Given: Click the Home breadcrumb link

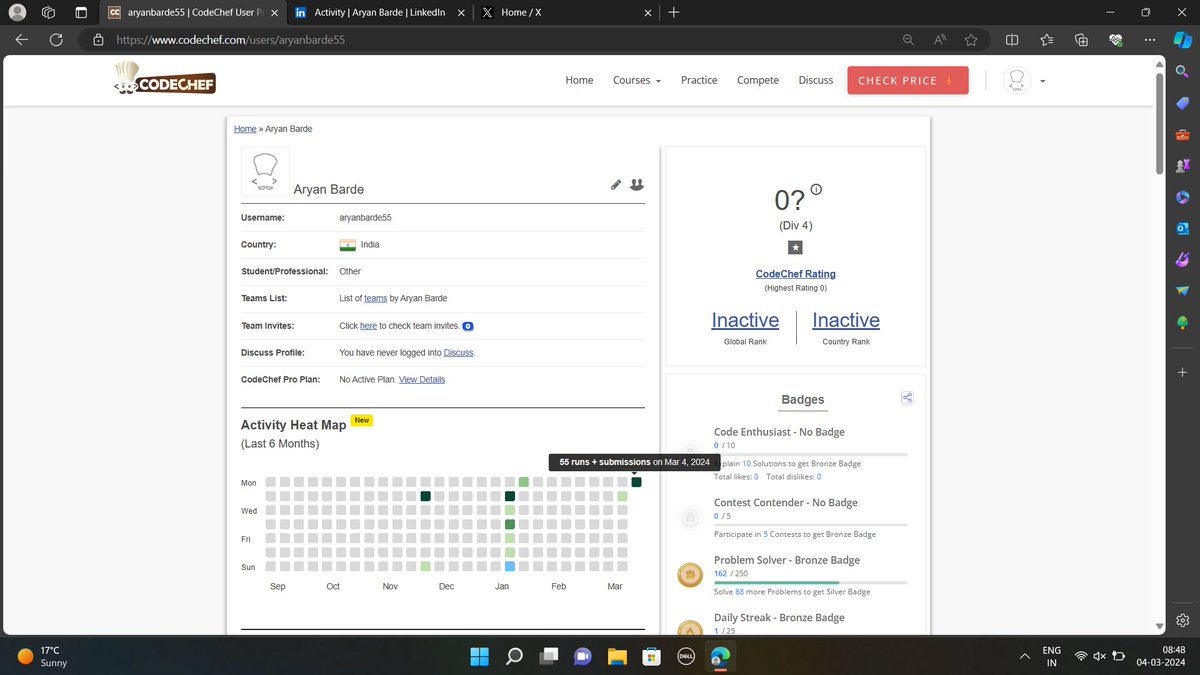Looking at the screenshot, I should [245, 129].
